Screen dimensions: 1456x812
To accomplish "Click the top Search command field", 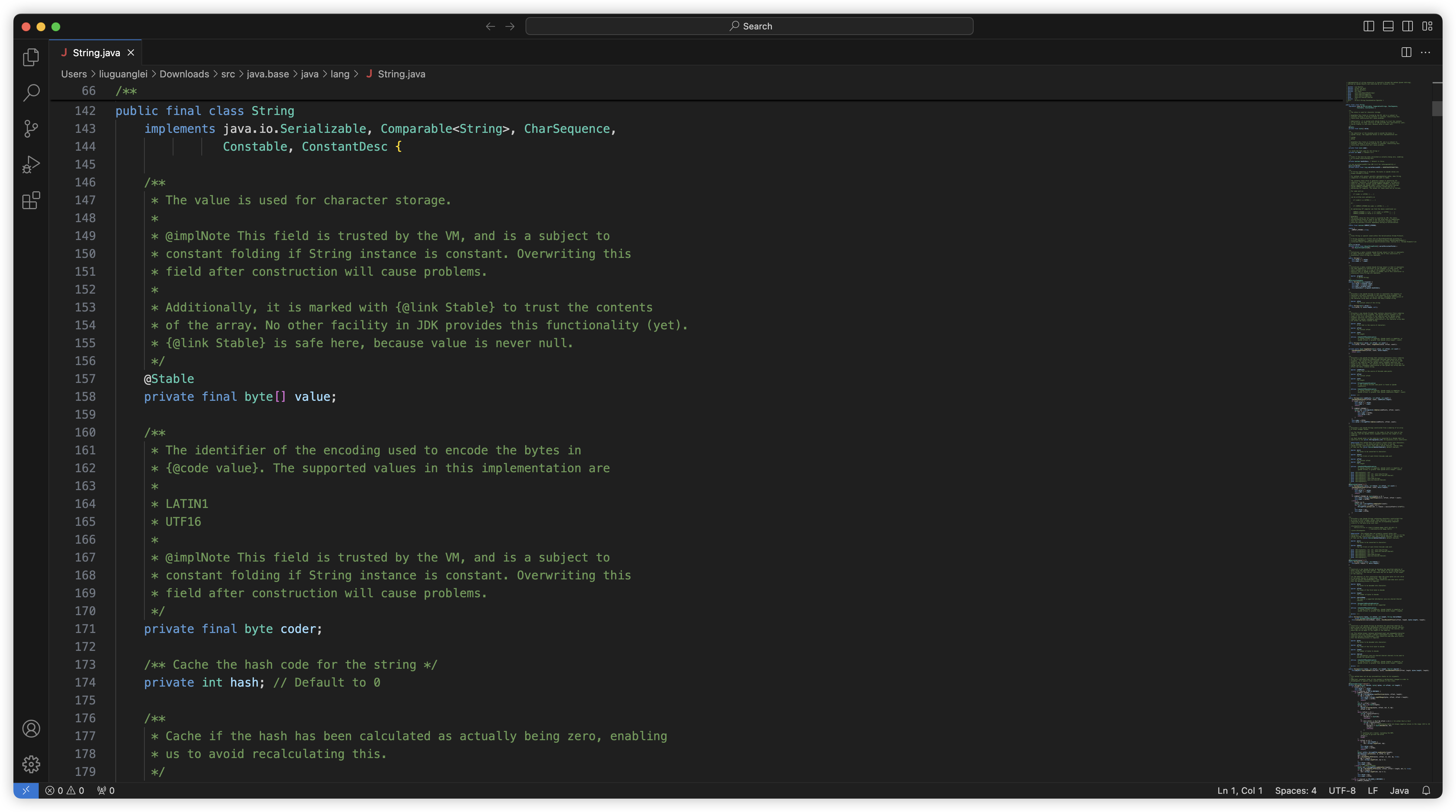I will coord(749,26).
